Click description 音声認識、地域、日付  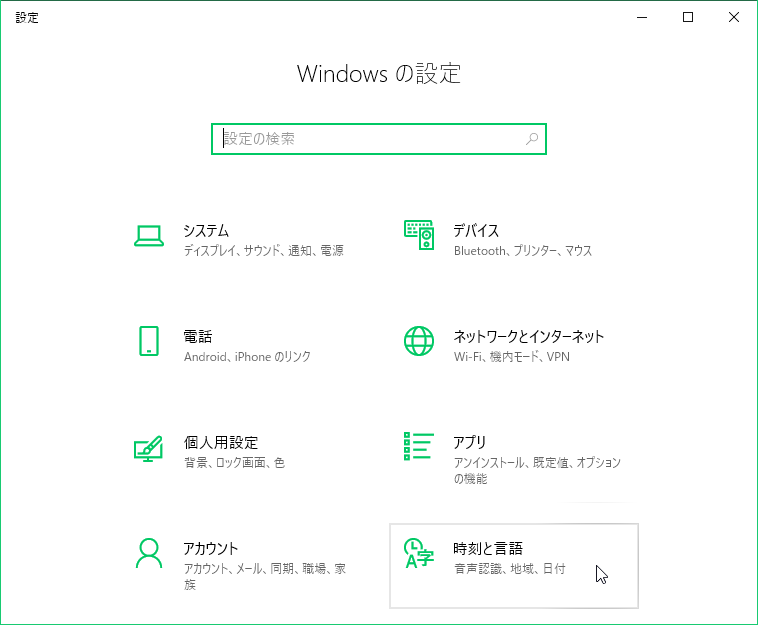click(510, 568)
